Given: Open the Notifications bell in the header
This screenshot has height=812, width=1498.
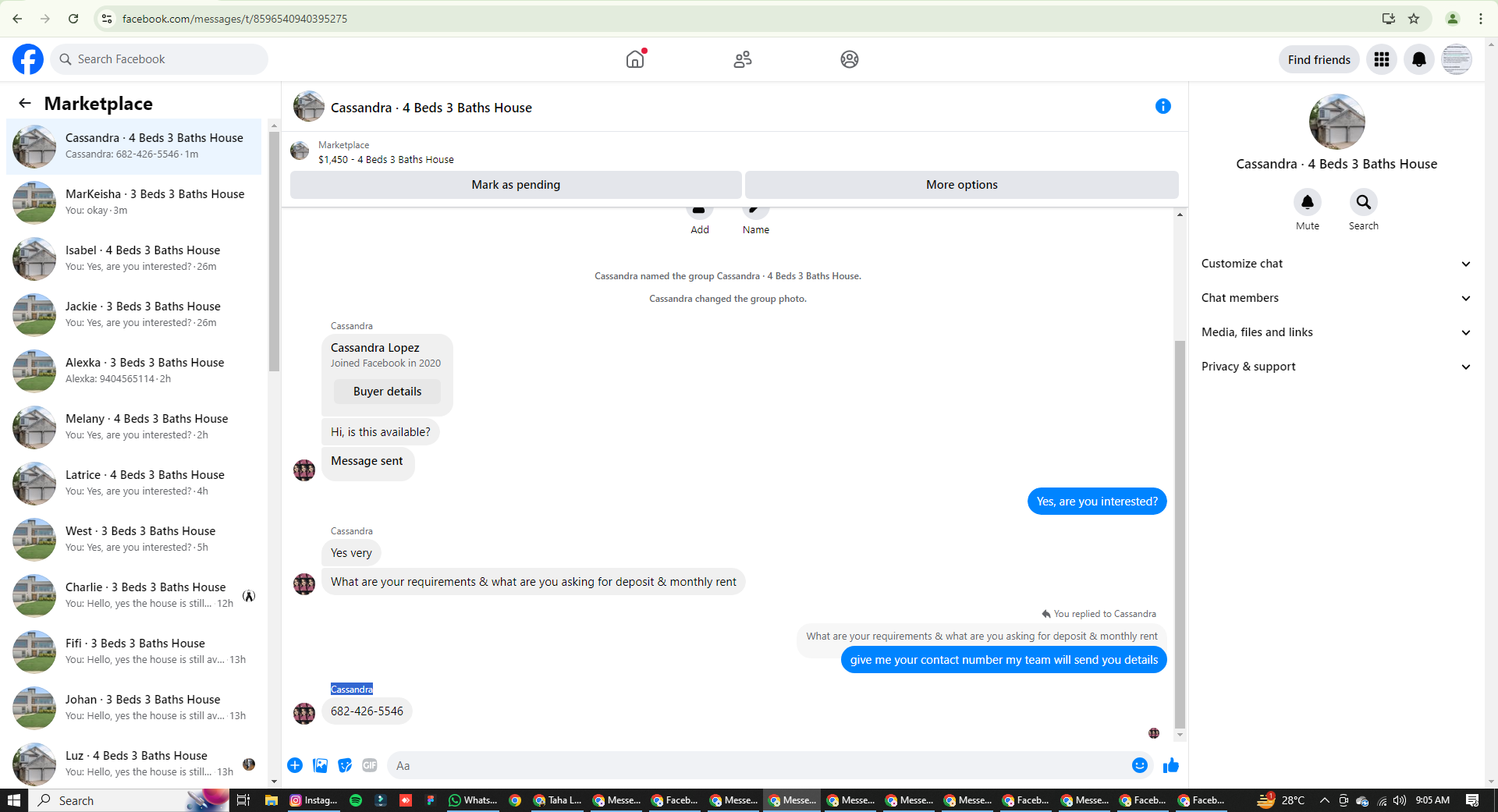Looking at the screenshot, I should click(x=1419, y=59).
